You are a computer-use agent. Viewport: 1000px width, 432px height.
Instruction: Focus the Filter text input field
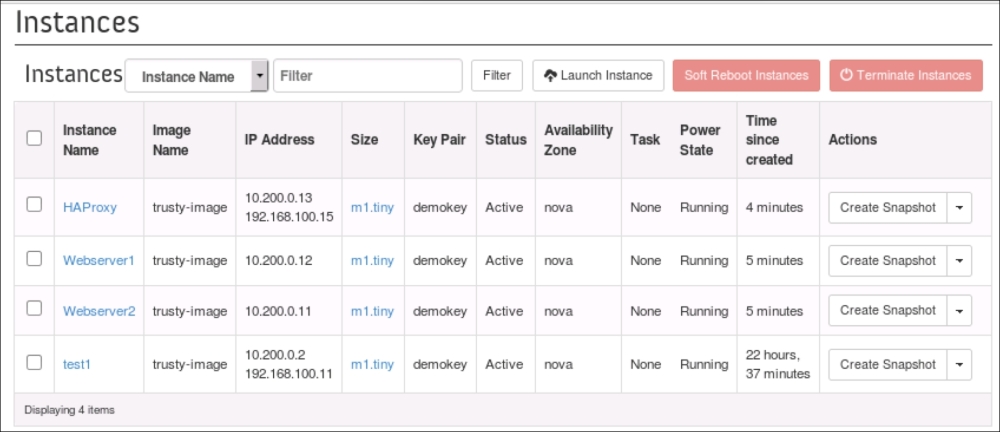367,76
